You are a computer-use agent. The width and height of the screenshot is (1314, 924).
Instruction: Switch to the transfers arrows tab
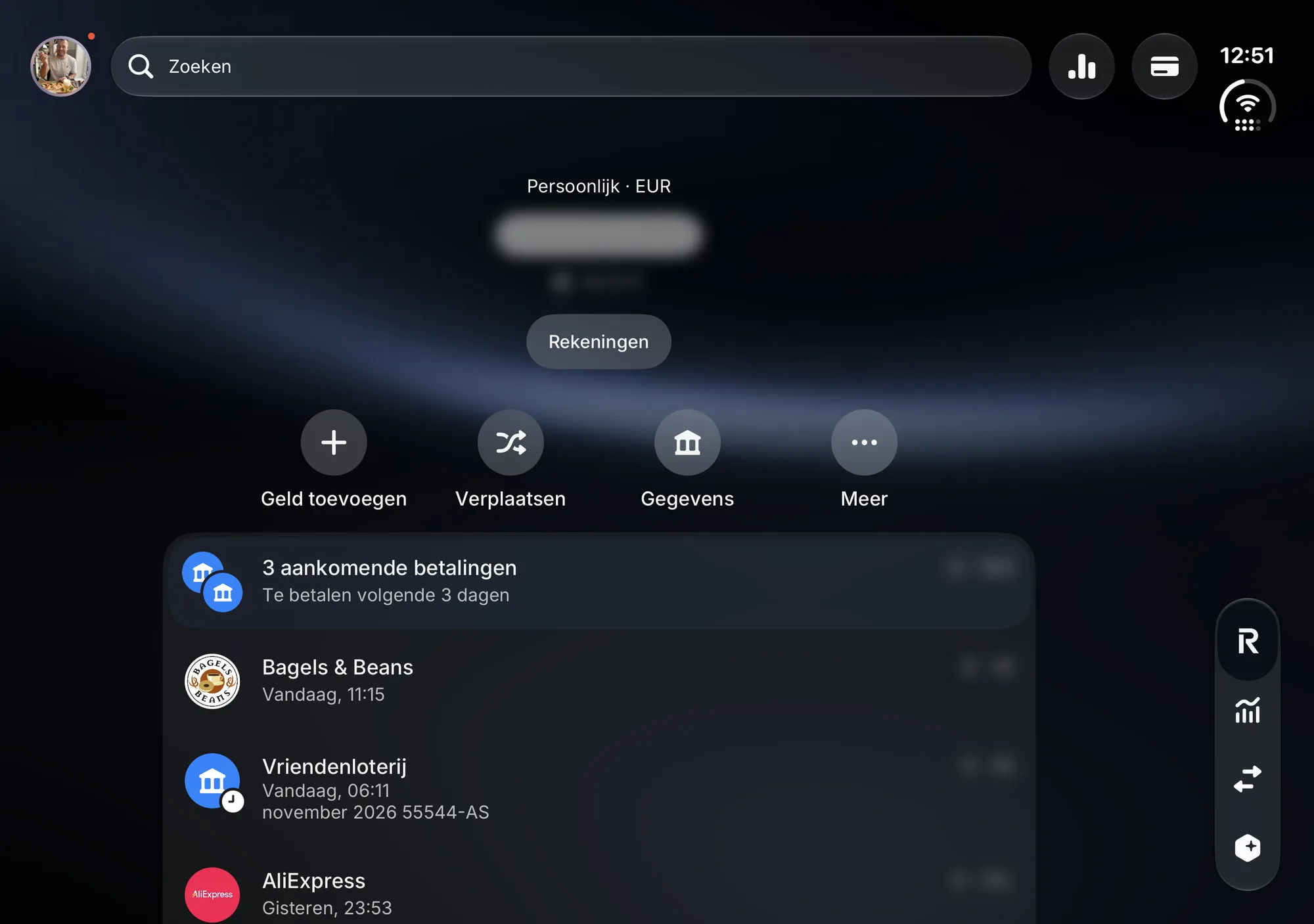[1248, 779]
